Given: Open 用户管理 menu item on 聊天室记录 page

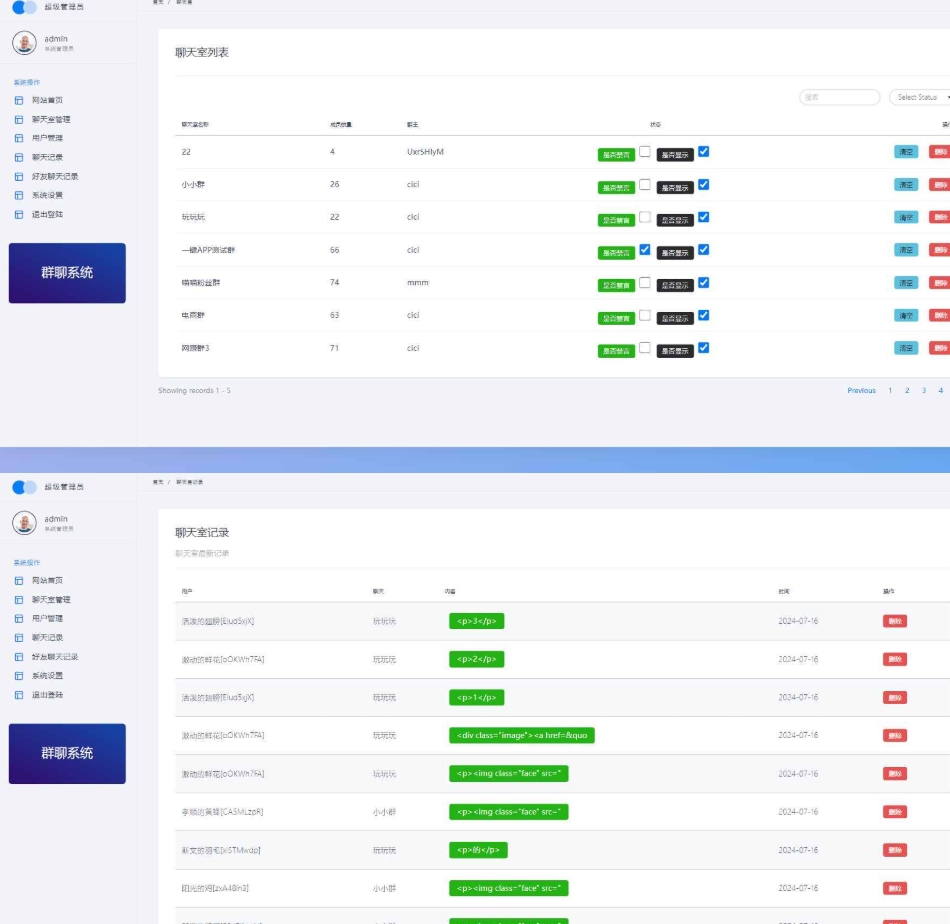Looking at the screenshot, I should point(47,619).
